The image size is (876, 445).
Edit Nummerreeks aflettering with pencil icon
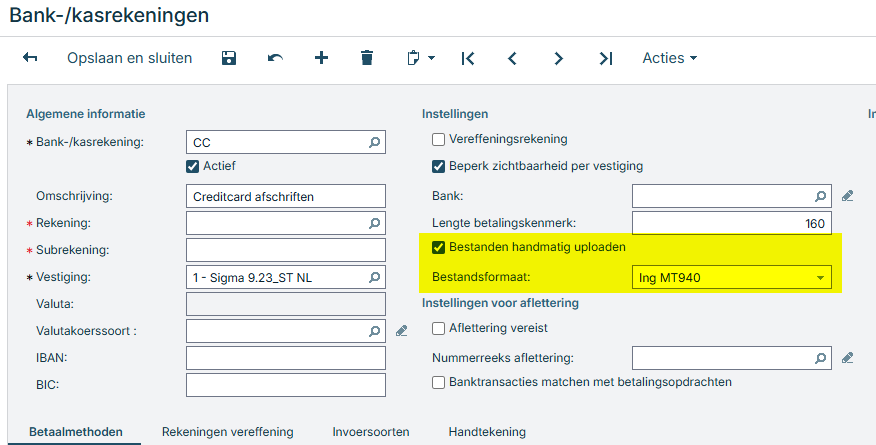click(848, 358)
